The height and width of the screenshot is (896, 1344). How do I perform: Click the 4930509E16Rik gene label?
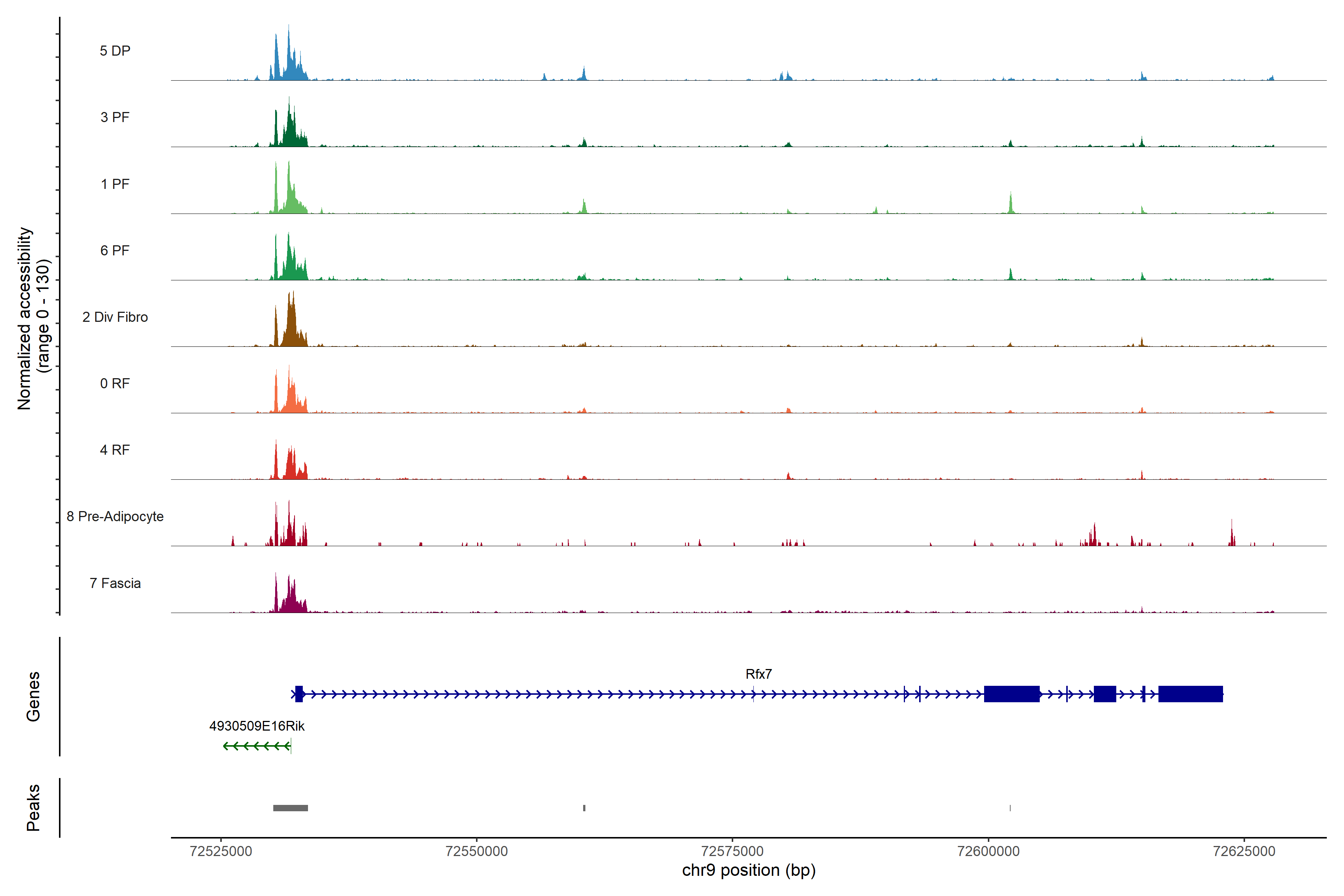coord(256,726)
